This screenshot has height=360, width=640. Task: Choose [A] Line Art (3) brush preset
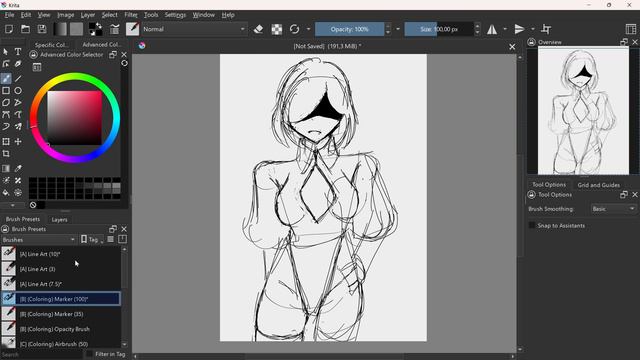tap(60, 269)
